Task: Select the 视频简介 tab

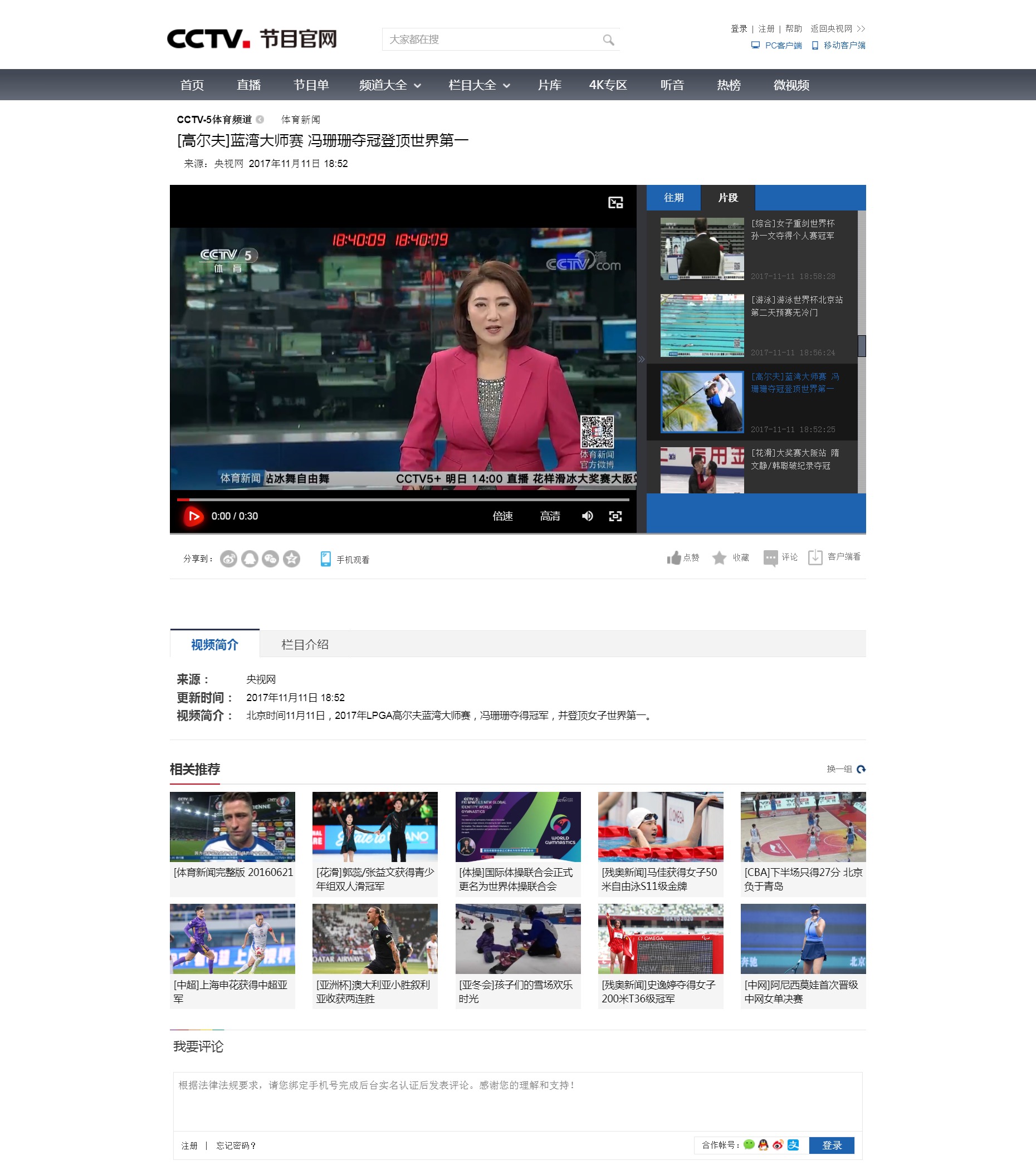Action: click(214, 644)
